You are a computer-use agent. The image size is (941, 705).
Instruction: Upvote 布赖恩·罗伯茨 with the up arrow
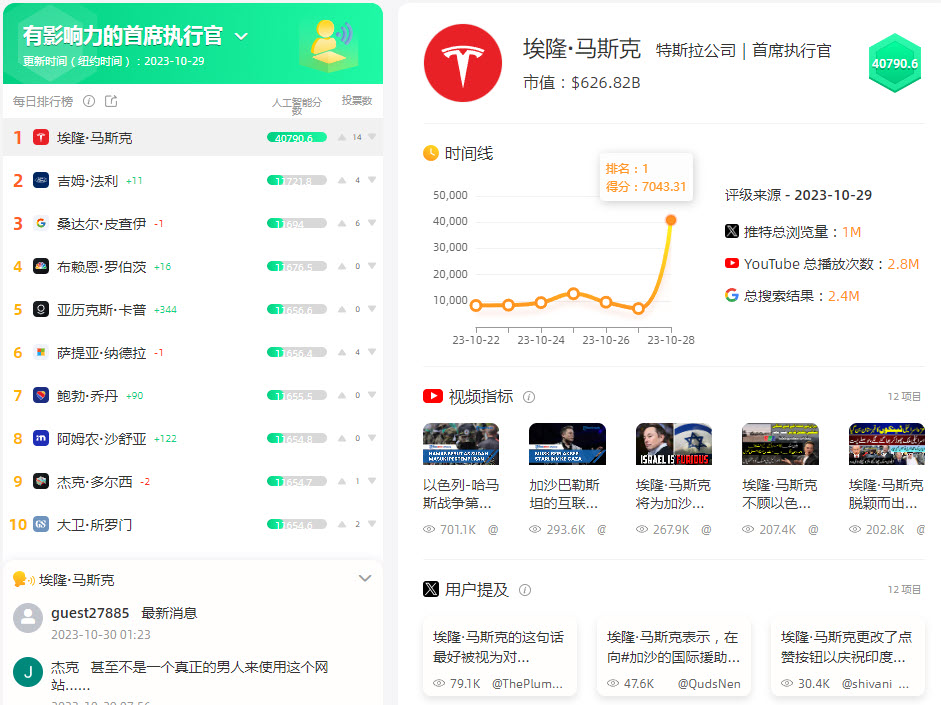click(x=341, y=266)
